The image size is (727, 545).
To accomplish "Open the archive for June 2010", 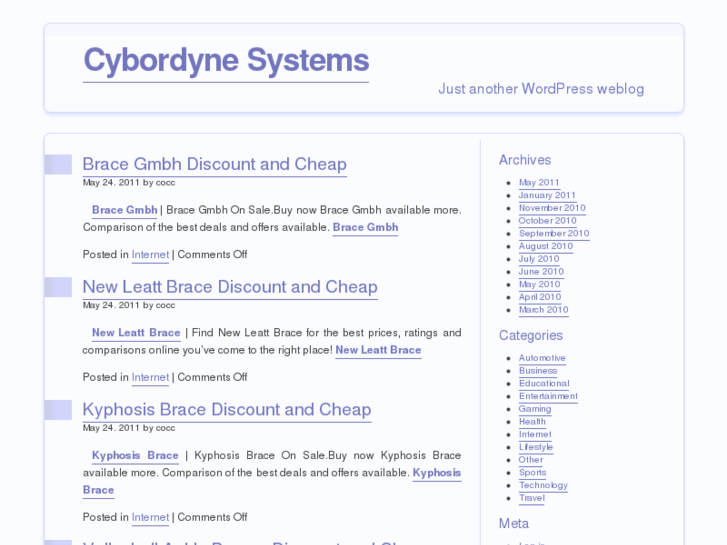I will pyautogui.click(x=541, y=271).
